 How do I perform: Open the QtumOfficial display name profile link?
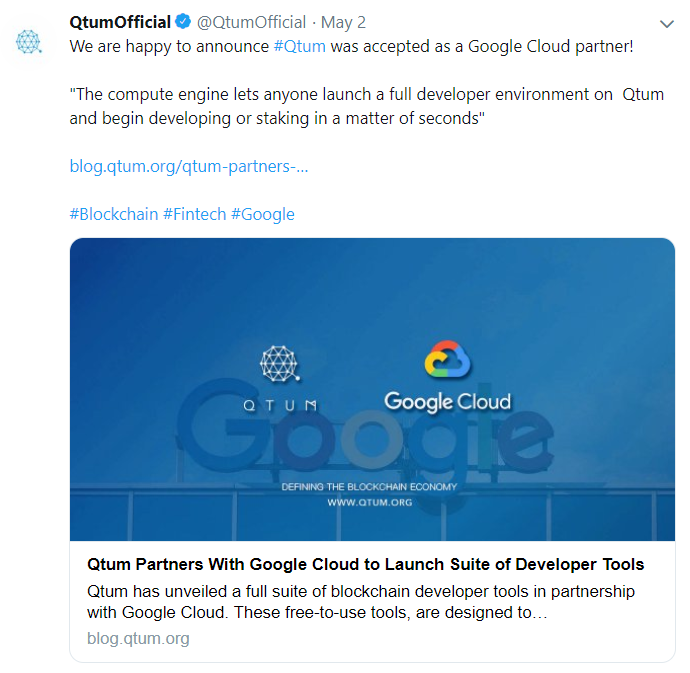(x=120, y=23)
